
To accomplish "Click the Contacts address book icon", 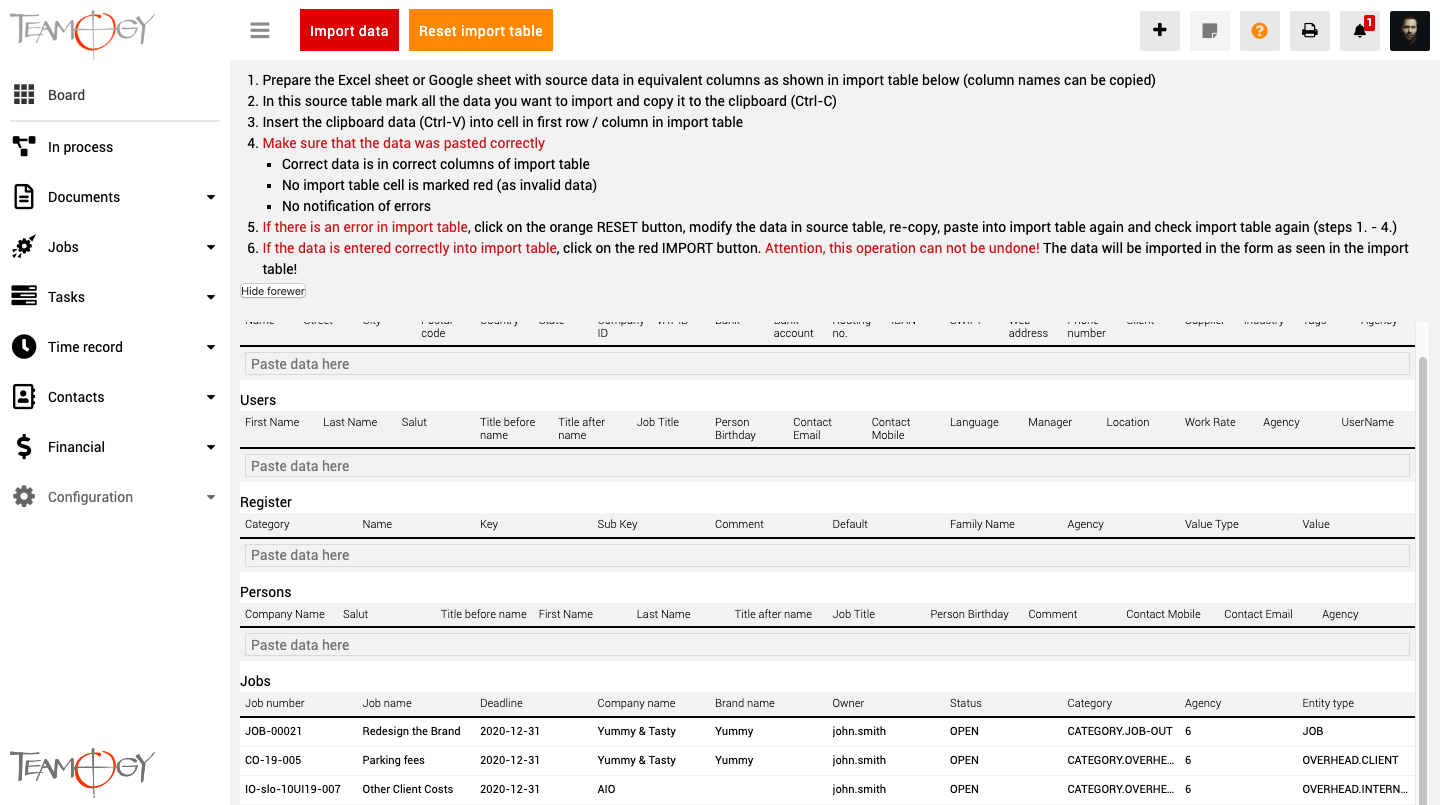I will 24,397.
